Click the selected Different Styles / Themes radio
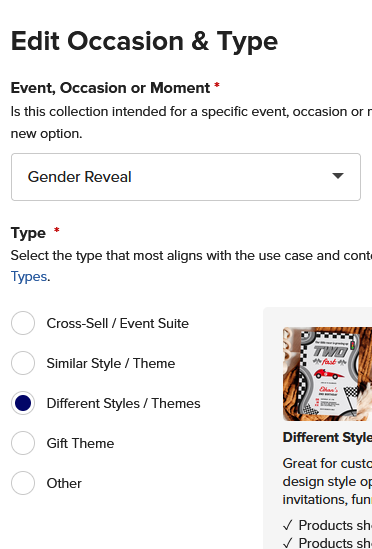Image resolution: width=372 pixels, height=549 pixels. (x=23, y=403)
